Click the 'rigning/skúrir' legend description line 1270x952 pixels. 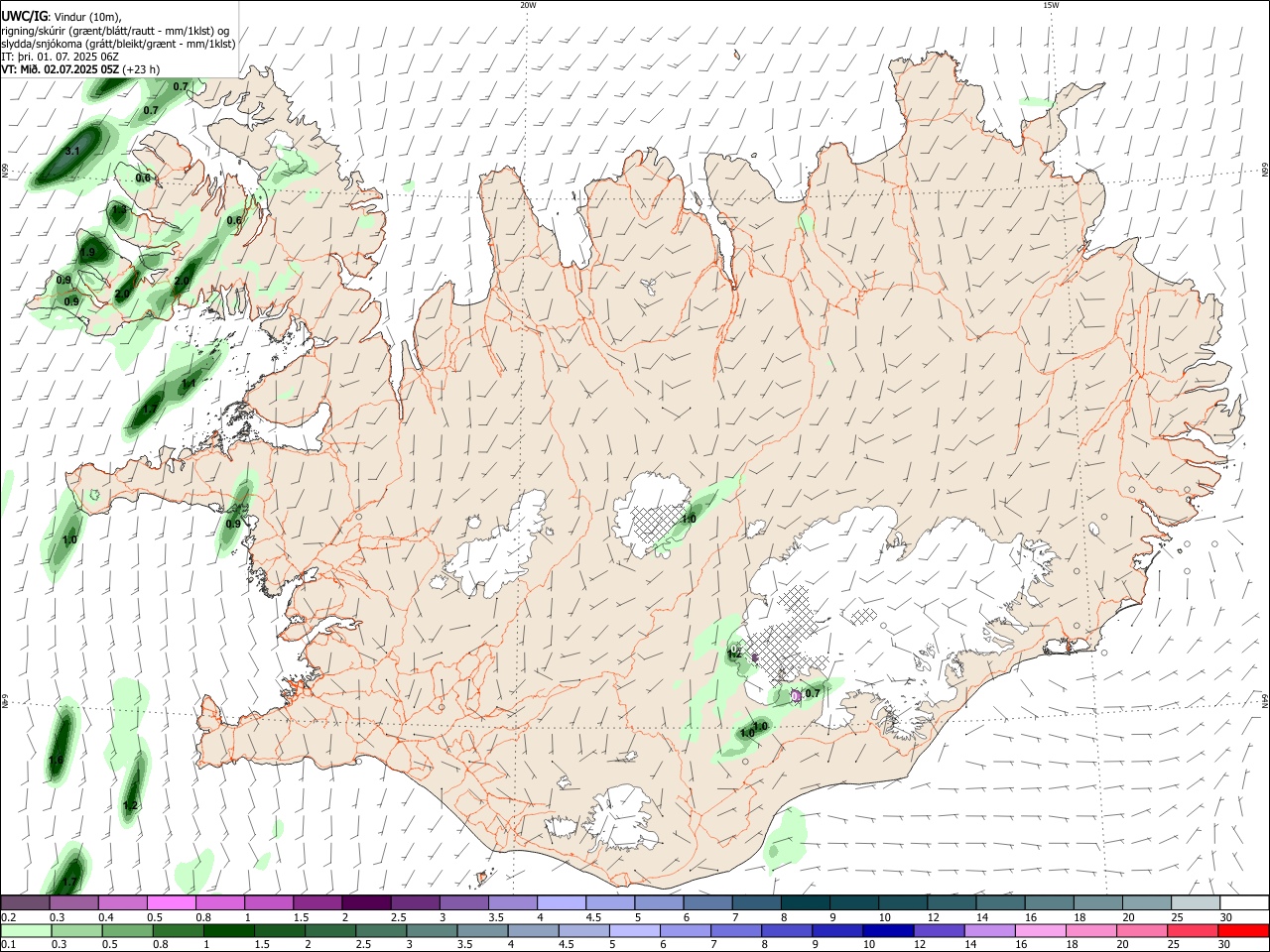point(116,31)
